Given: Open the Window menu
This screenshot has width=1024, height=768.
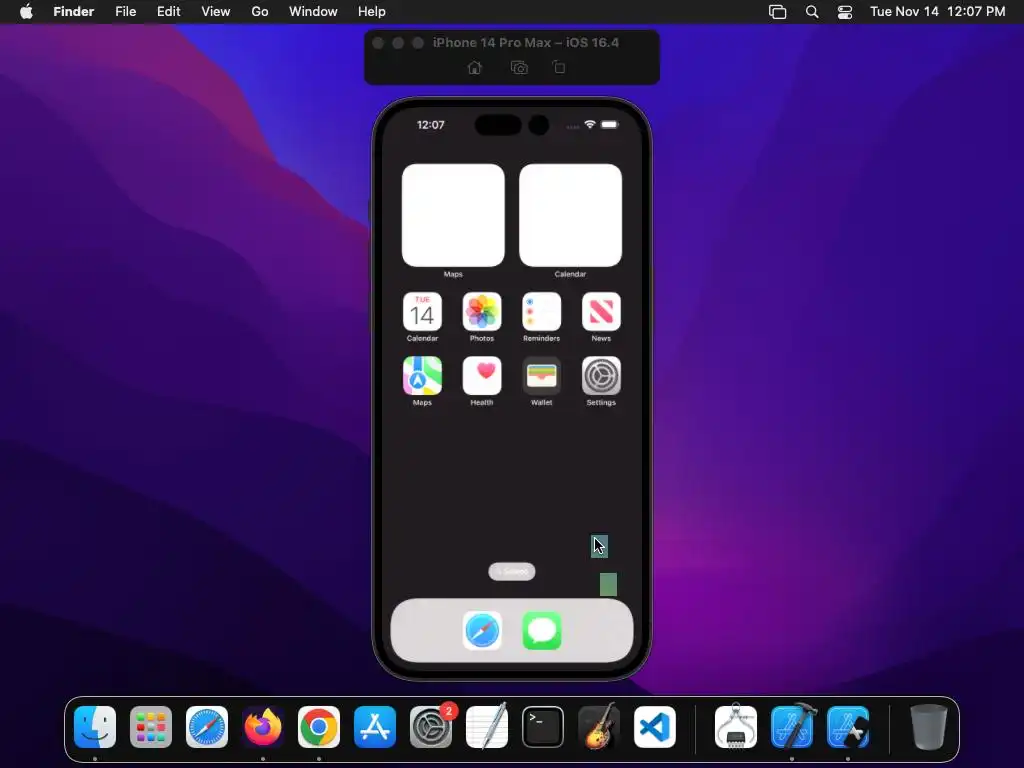Looking at the screenshot, I should (313, 11).
